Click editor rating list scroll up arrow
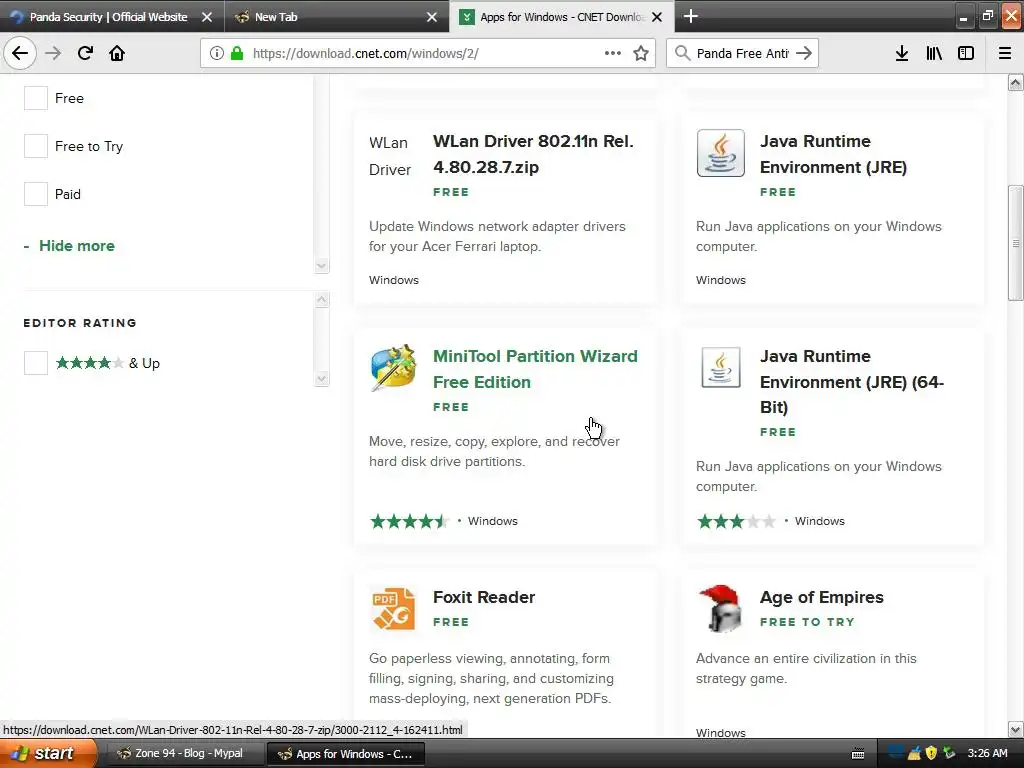 pos(321,300)
